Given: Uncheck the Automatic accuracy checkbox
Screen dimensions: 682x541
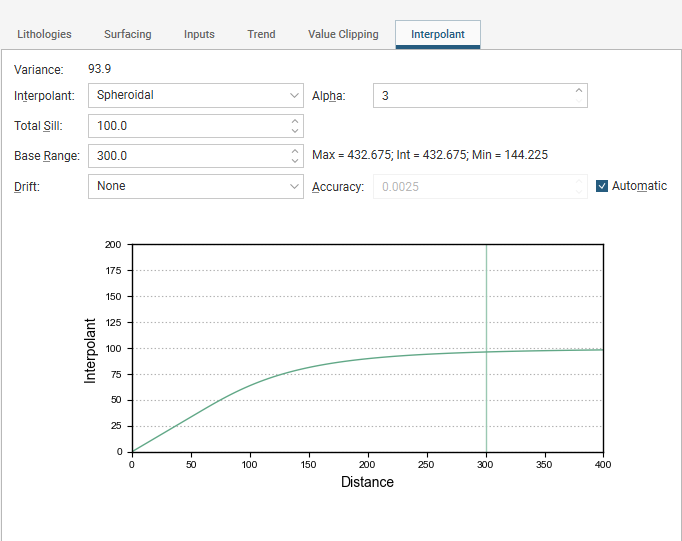Looking at the screenshot, I should 602,186.
